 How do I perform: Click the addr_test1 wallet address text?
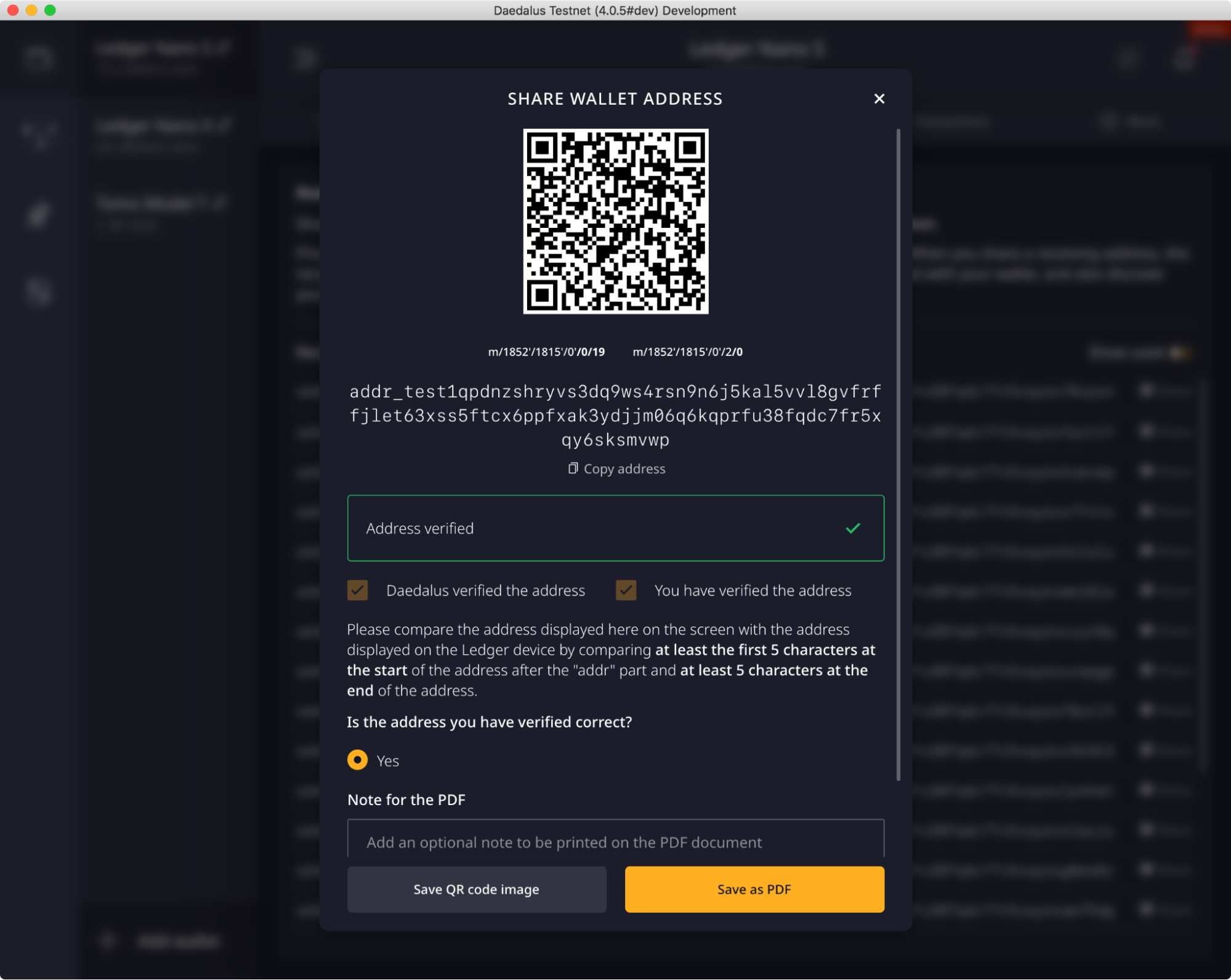616,416
